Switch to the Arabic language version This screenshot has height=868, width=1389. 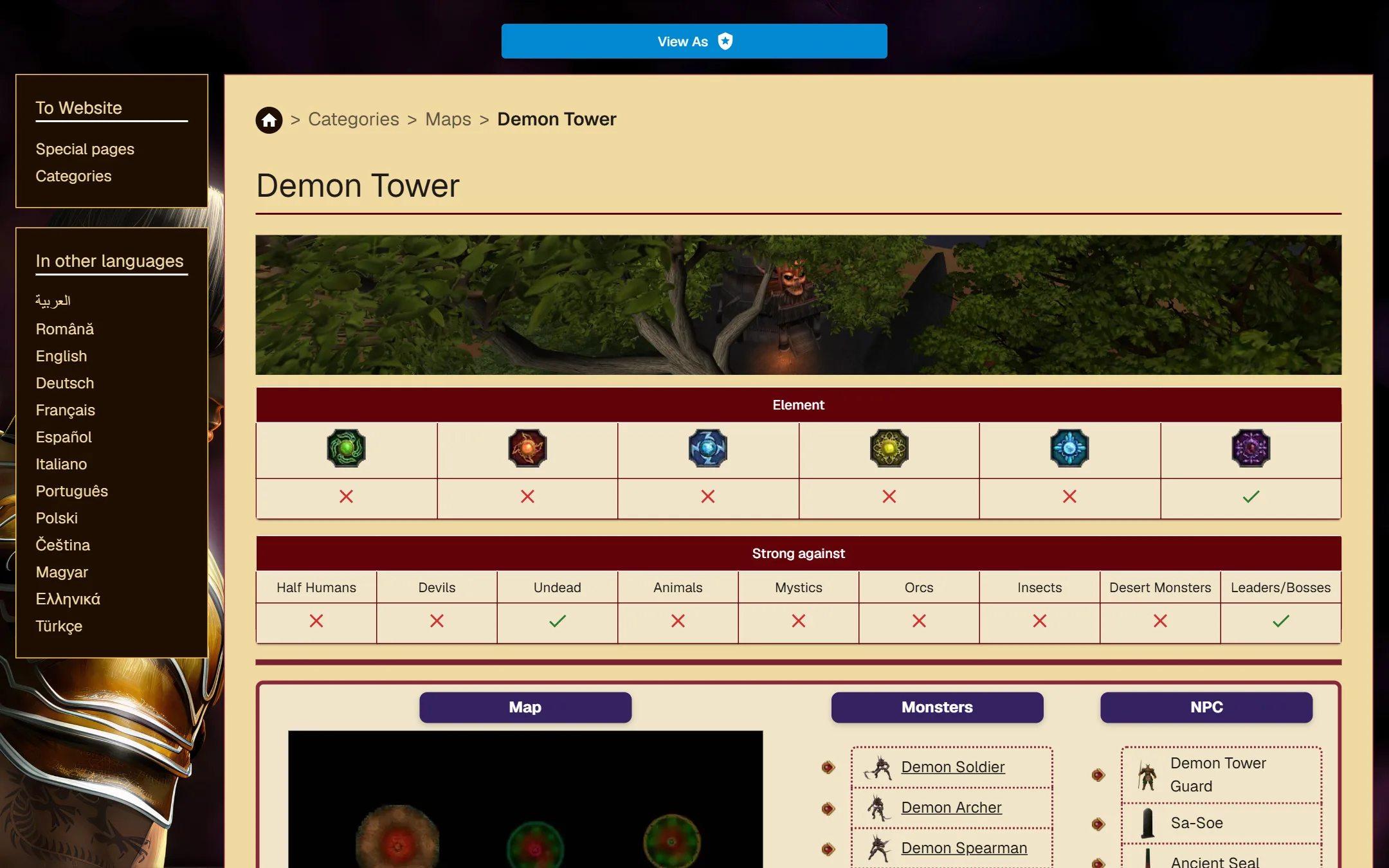53,301
